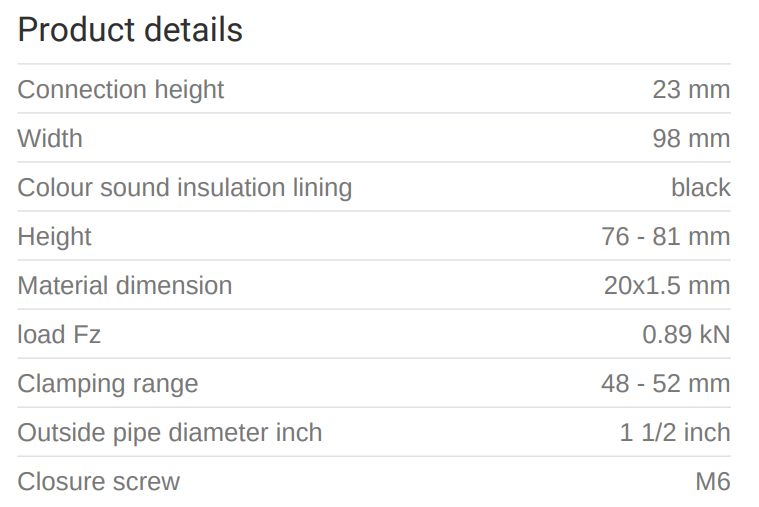Select the Outside pipe diameter inch label
Screen dimensions: 759x507
(170, 432)
